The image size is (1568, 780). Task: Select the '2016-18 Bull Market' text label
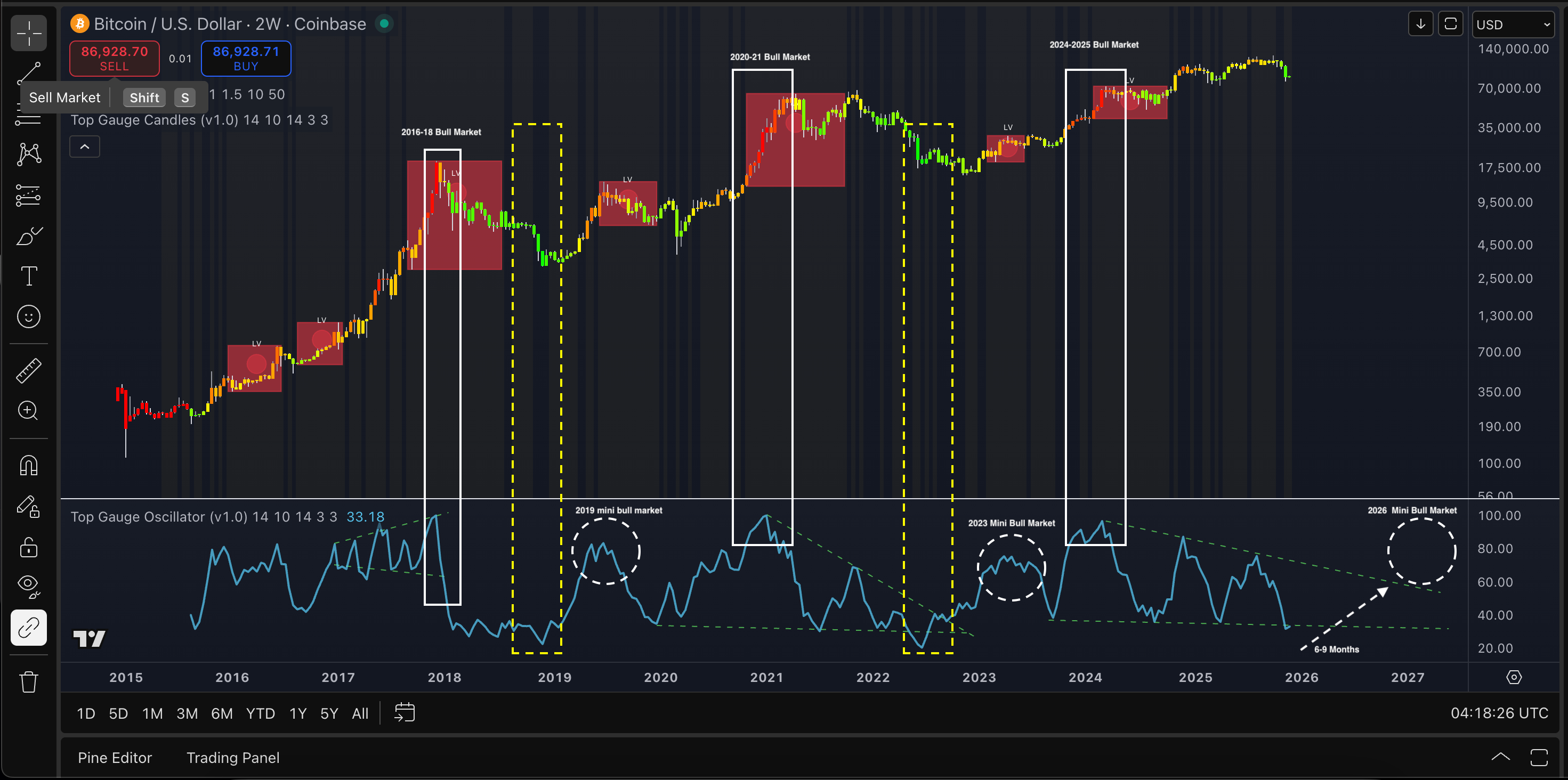(441, 132)
